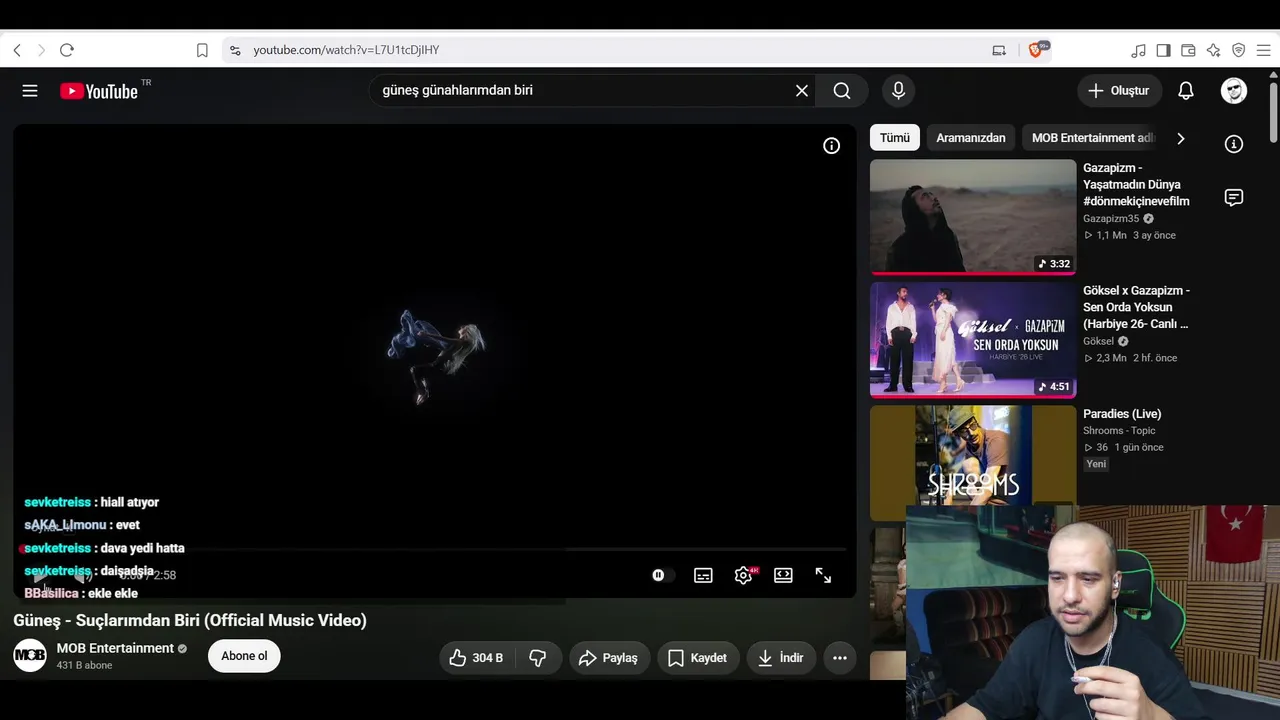Focus the browser address bar URL
1280x720 pixels.
(x=346, y=50)
